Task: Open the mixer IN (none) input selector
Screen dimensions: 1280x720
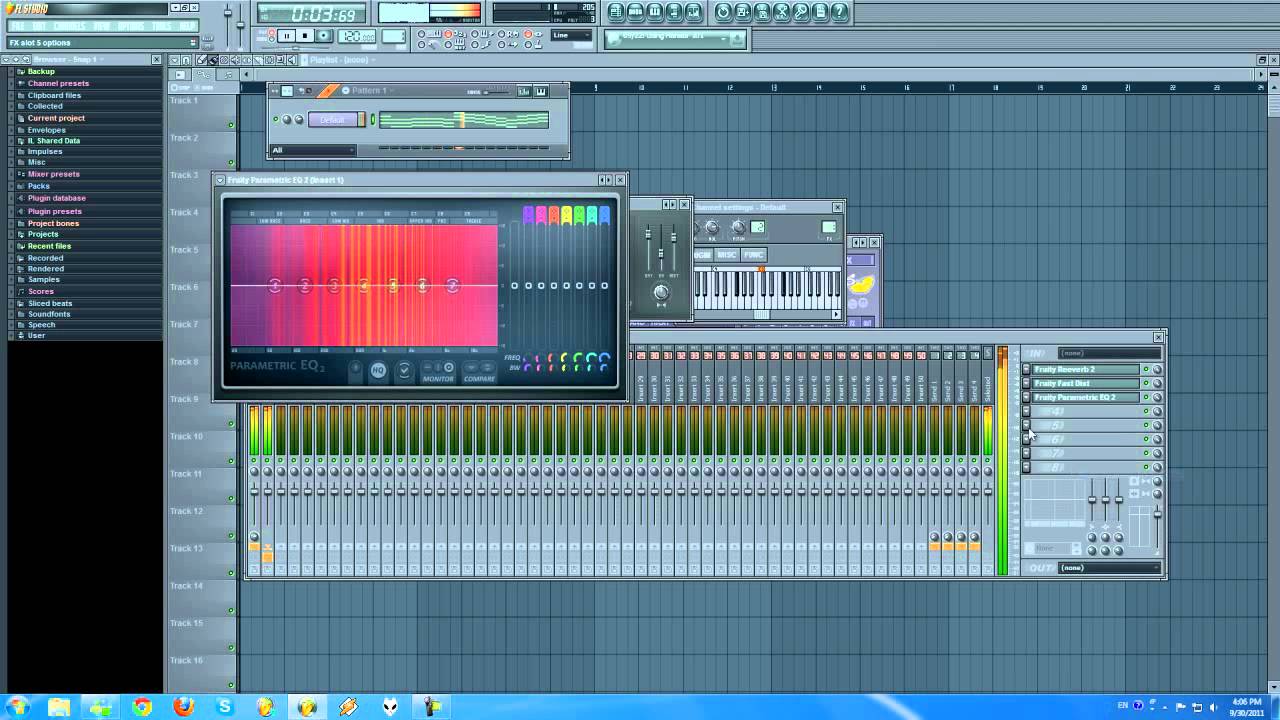Action: [1109, 353]
